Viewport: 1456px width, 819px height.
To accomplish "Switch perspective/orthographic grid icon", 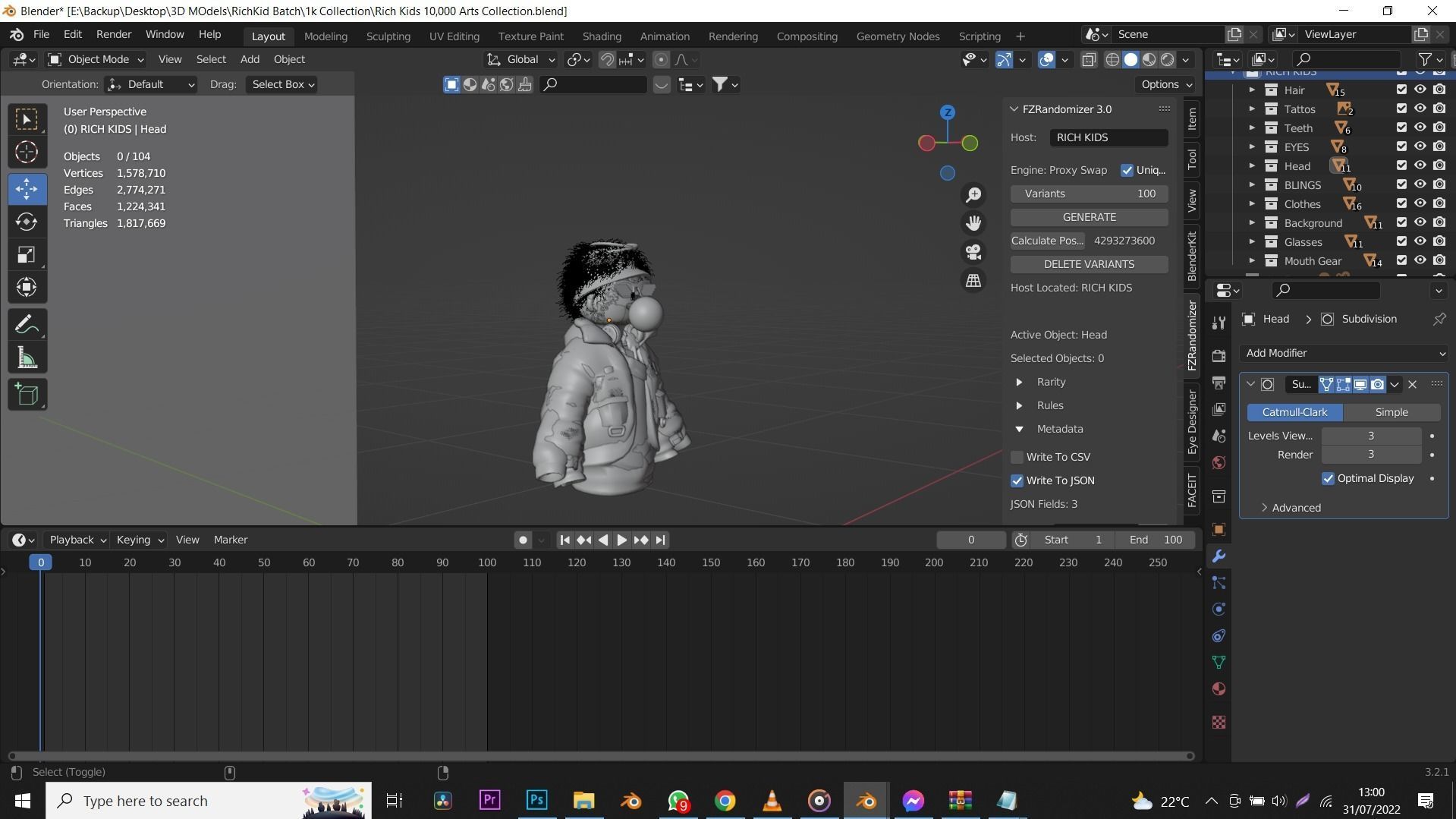I will [x=973, y=281].
